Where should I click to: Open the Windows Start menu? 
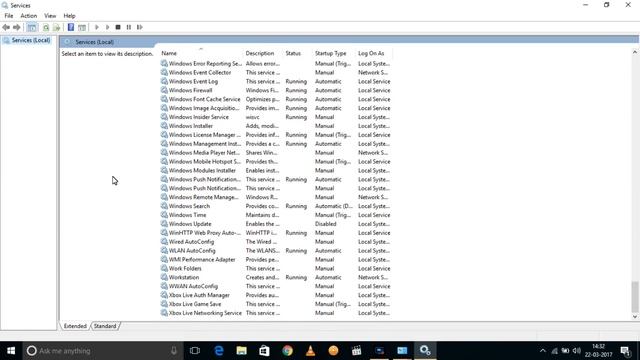11,351
